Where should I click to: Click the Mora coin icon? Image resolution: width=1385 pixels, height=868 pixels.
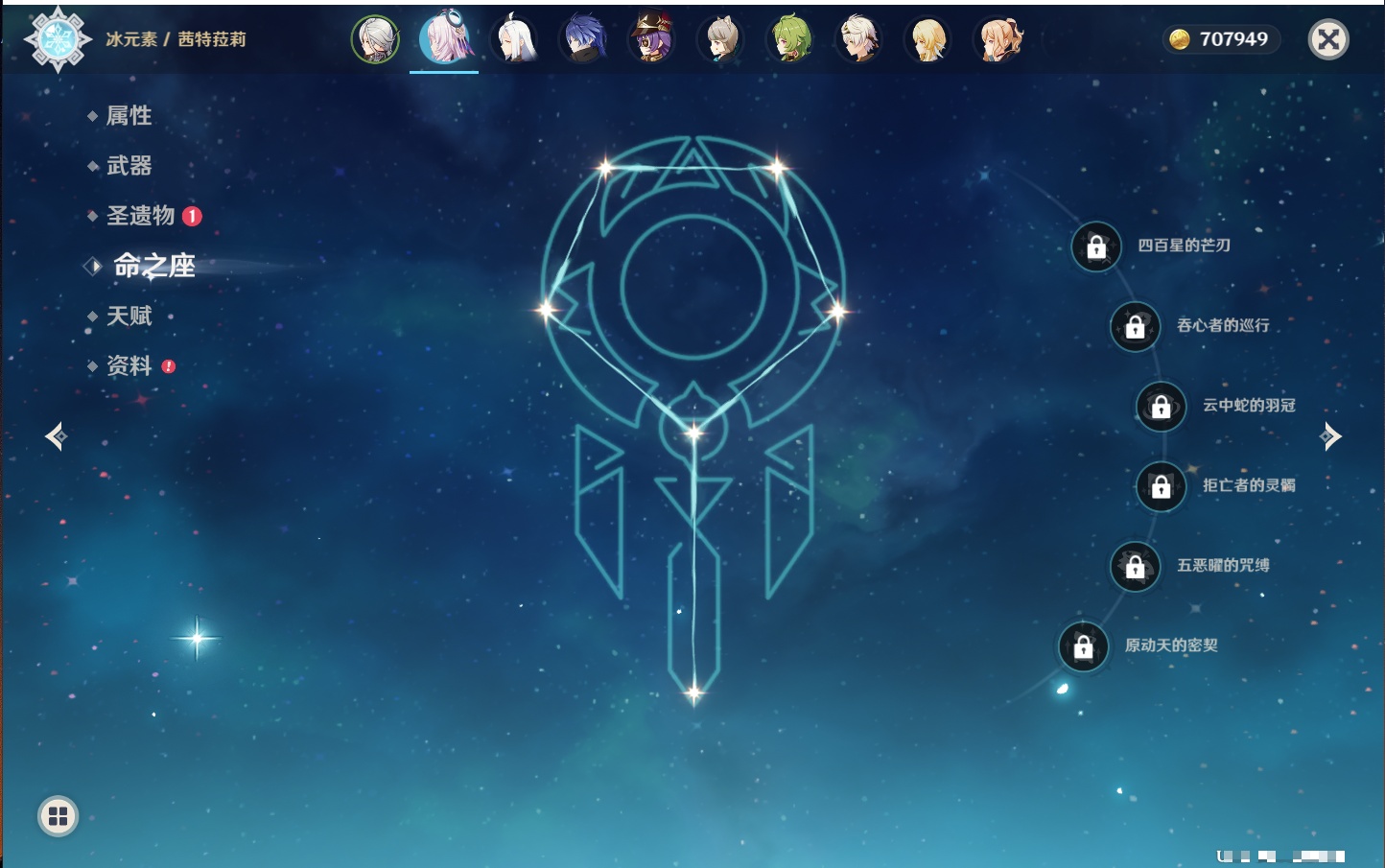[x=1180, y=39]
